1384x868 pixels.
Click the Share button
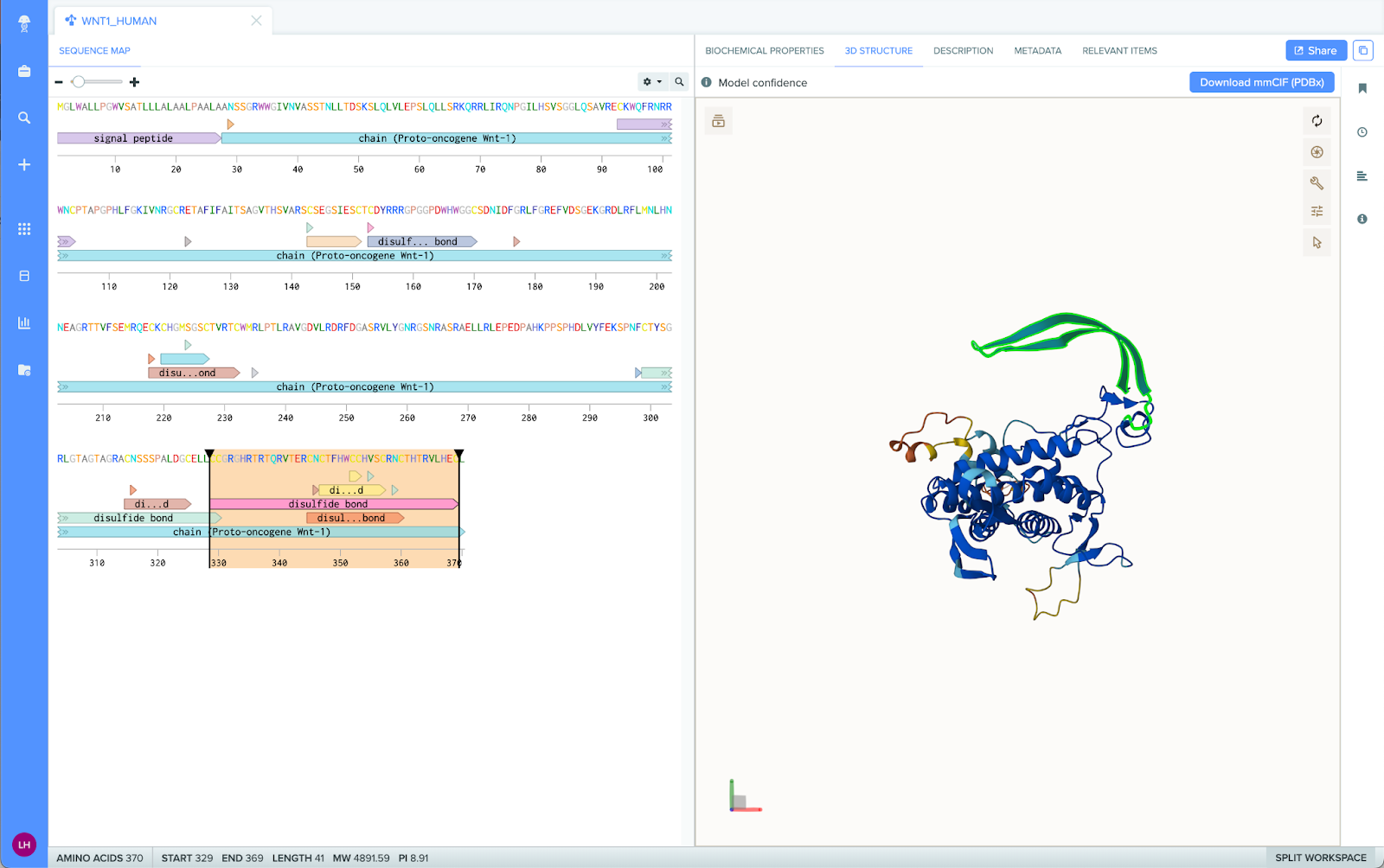1316,51
